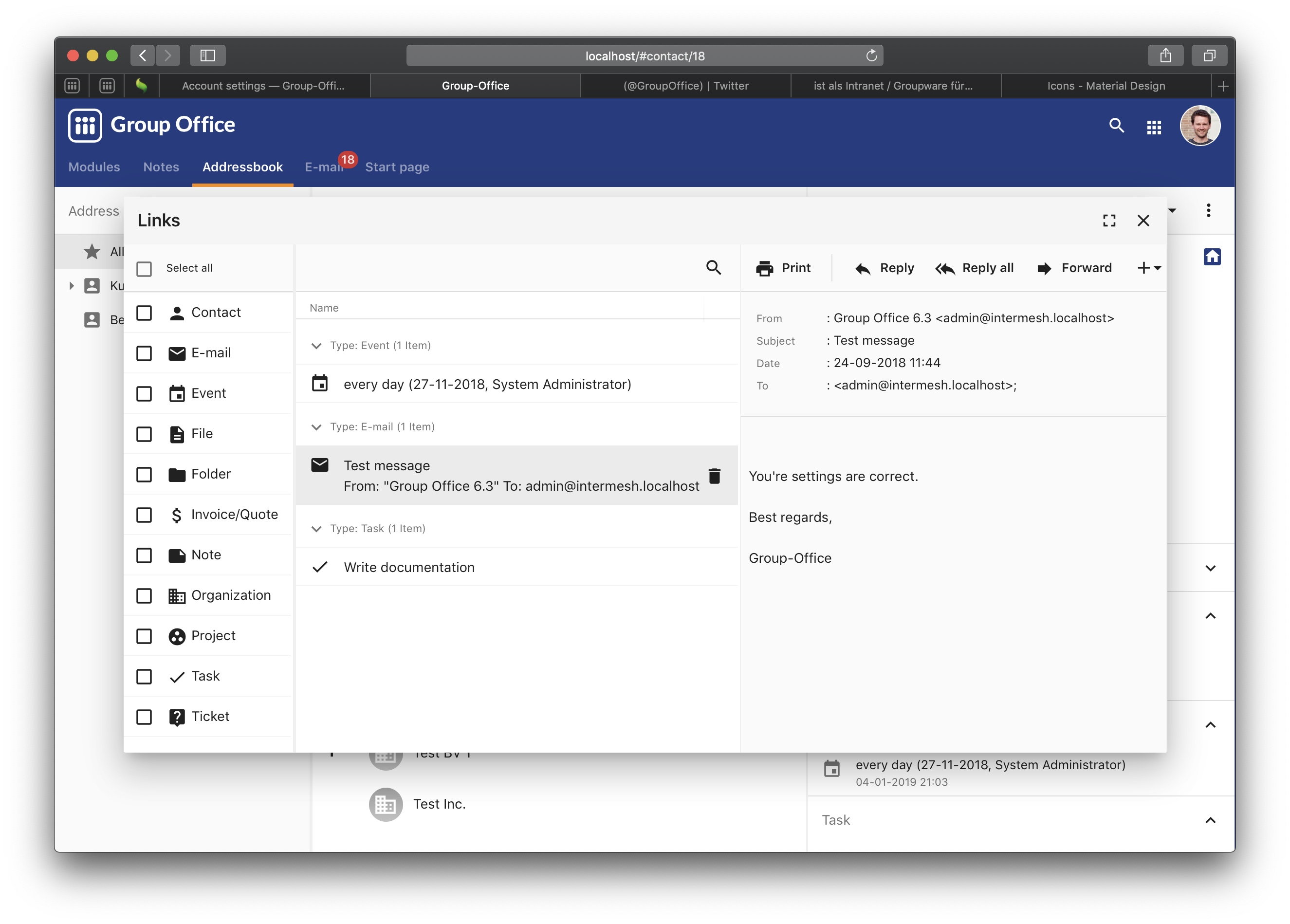Viewport: 1290px width, 924px height.
Task: Forward the Test message
Action: point(1074,268)
